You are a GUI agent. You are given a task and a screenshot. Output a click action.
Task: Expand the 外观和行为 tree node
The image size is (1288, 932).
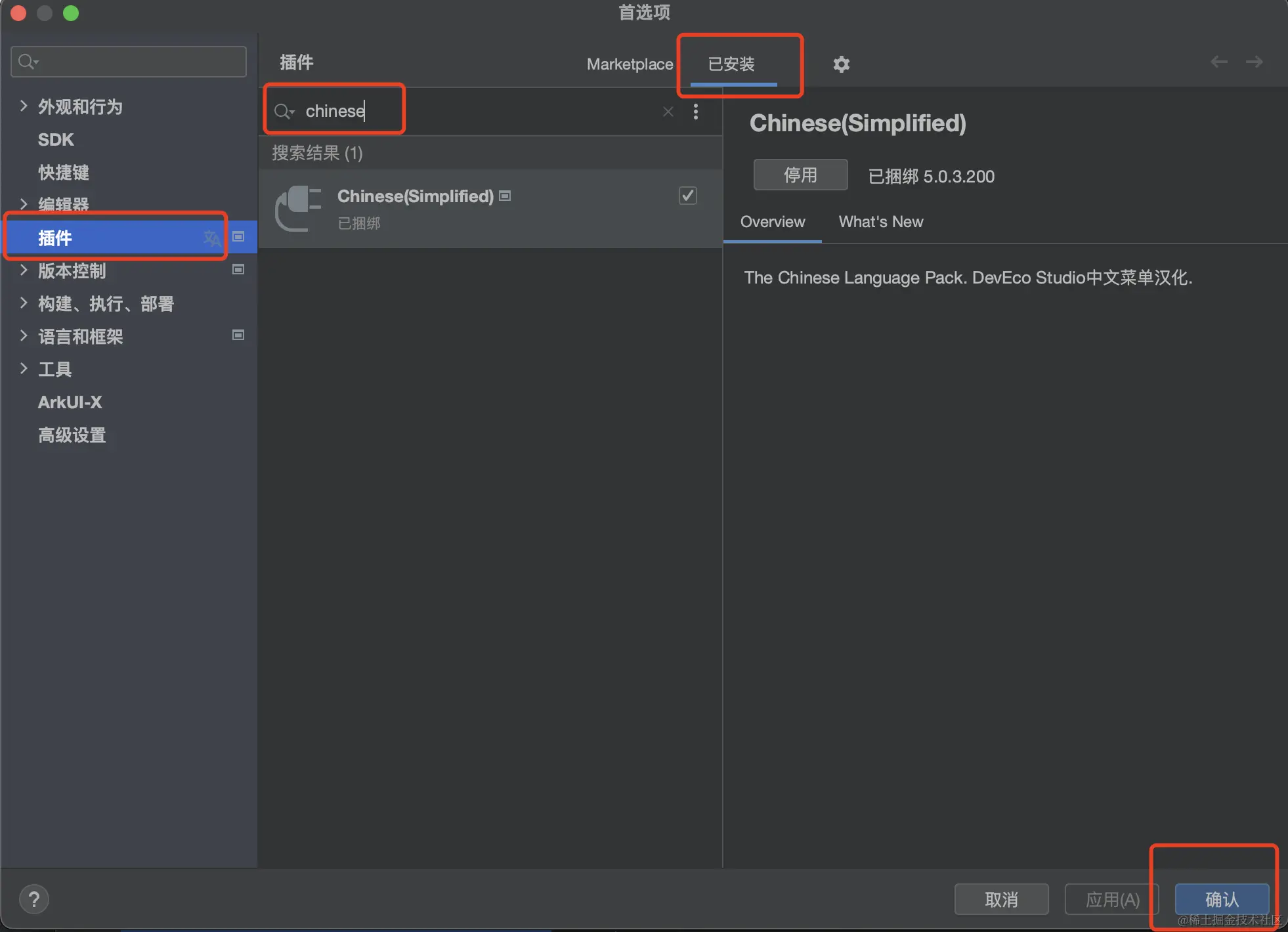(x=24, y=106)
